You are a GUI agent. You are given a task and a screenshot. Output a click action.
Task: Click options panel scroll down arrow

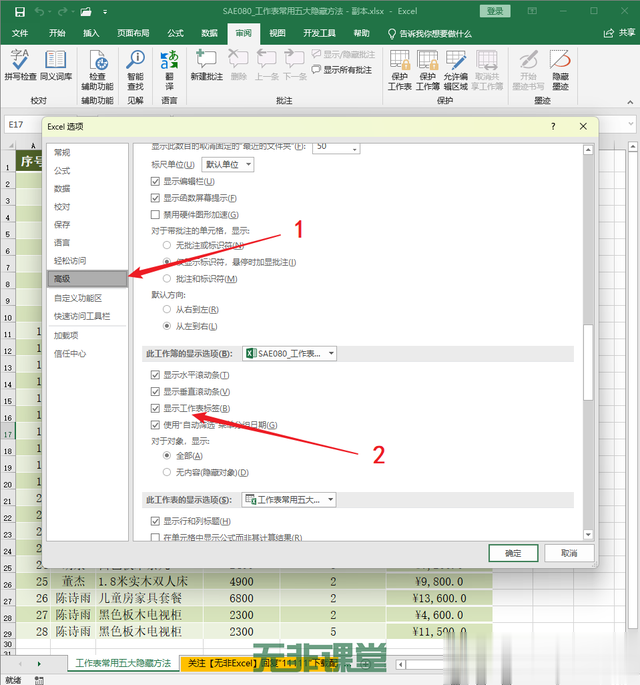pyautogui.click(x=588, y=534)
